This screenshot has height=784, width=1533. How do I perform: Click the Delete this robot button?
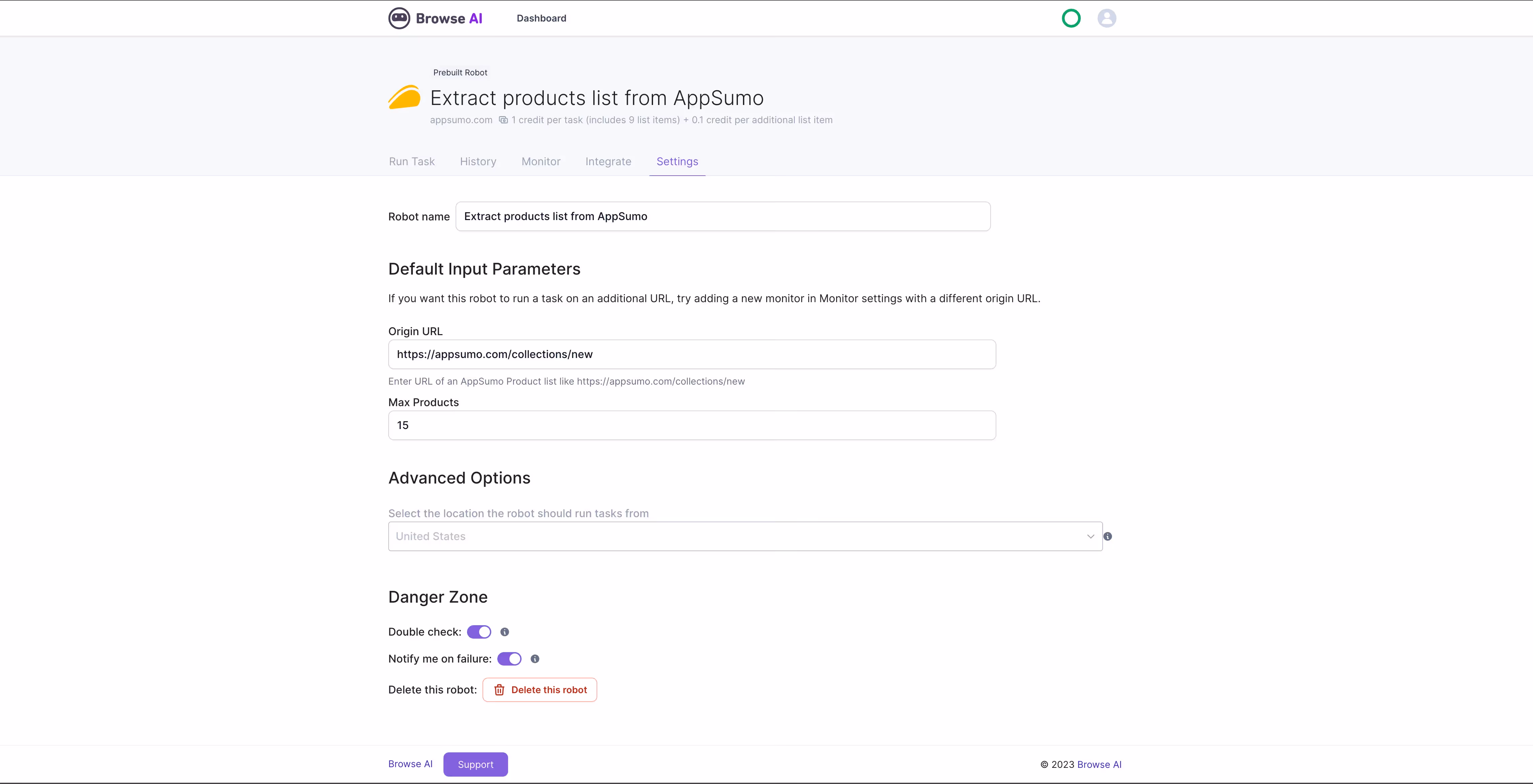pyautogui.click(x=540, y=690)
